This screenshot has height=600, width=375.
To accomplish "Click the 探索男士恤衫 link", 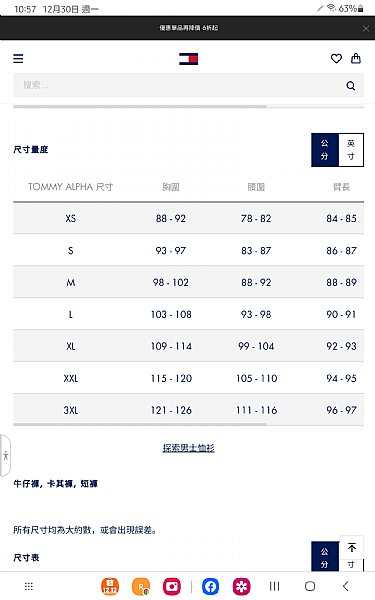I will tap(188, 448).
